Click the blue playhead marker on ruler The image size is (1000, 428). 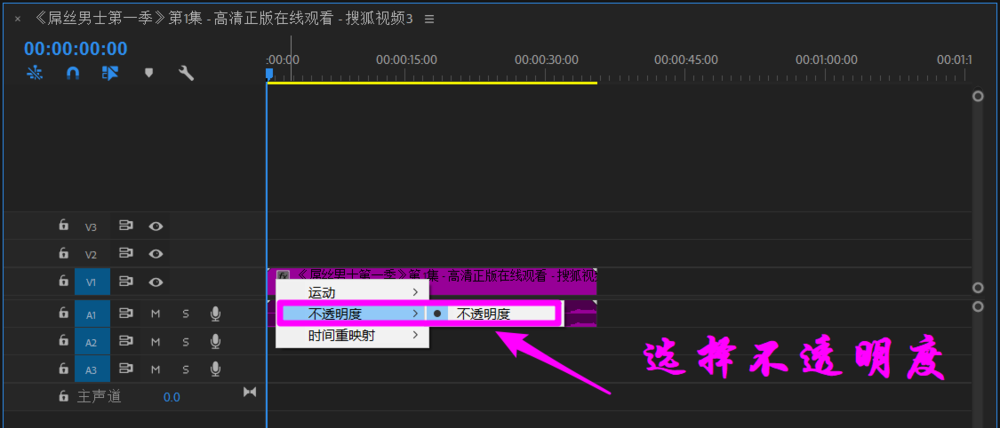[269, 75]
